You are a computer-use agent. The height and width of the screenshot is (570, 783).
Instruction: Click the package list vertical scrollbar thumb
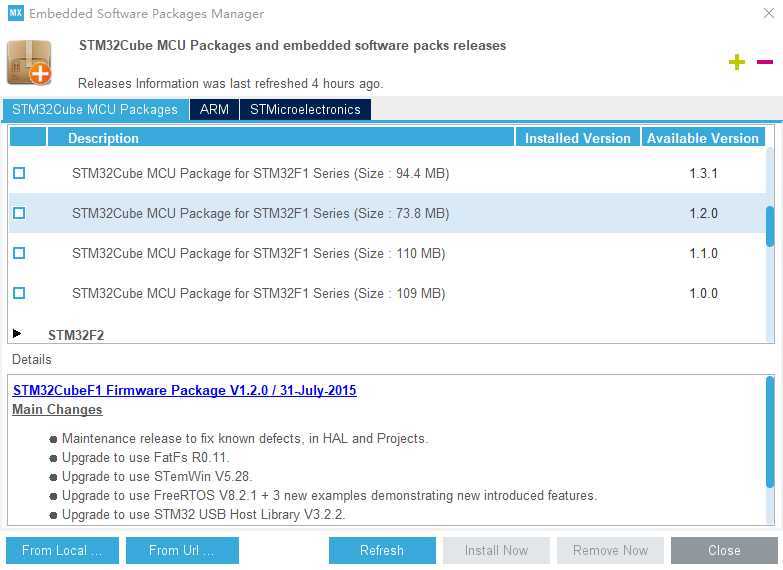pos(770,226)
